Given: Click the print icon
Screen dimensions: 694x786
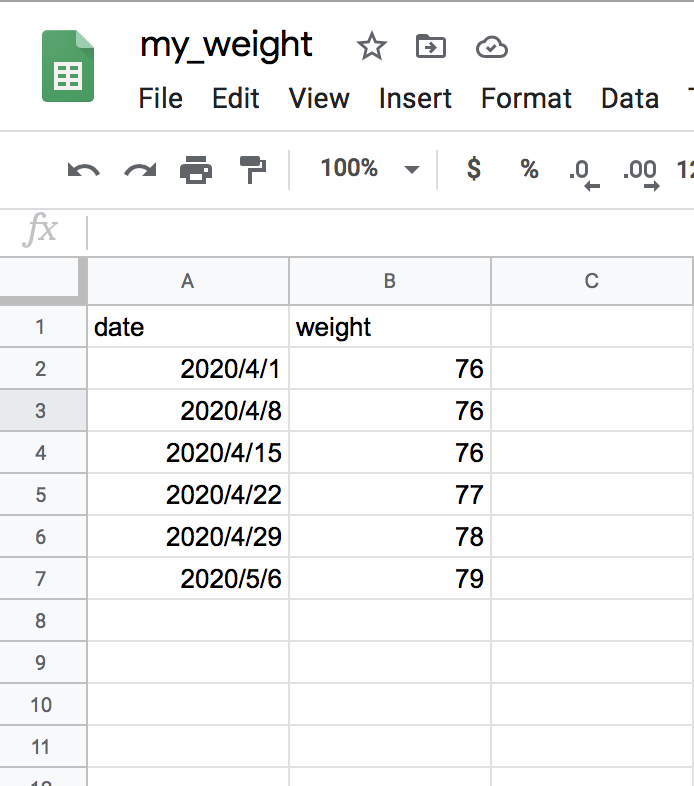Looking at the screenshot, I should point(196,169).
